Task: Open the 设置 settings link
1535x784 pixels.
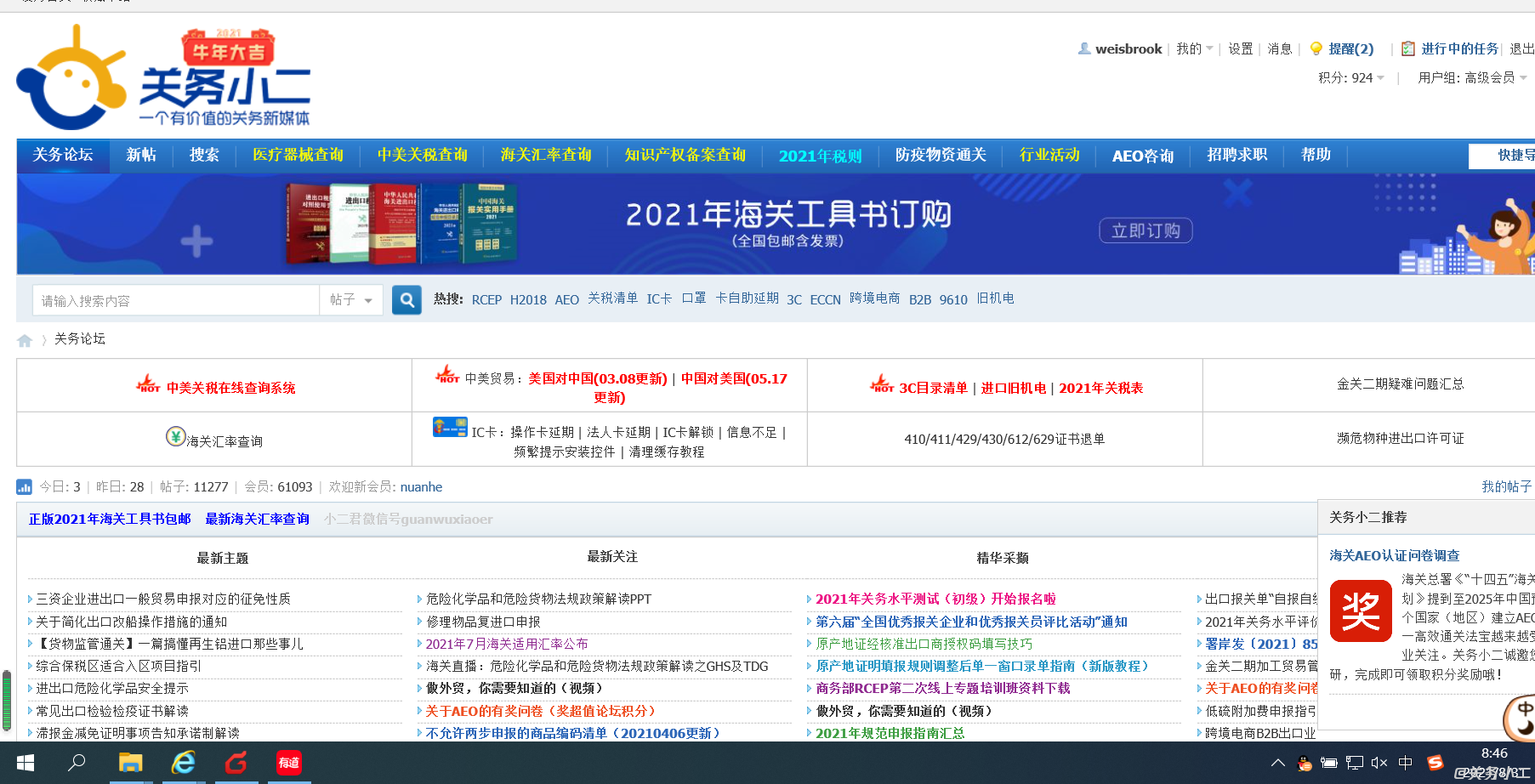Action: (x=1241, y=48)
